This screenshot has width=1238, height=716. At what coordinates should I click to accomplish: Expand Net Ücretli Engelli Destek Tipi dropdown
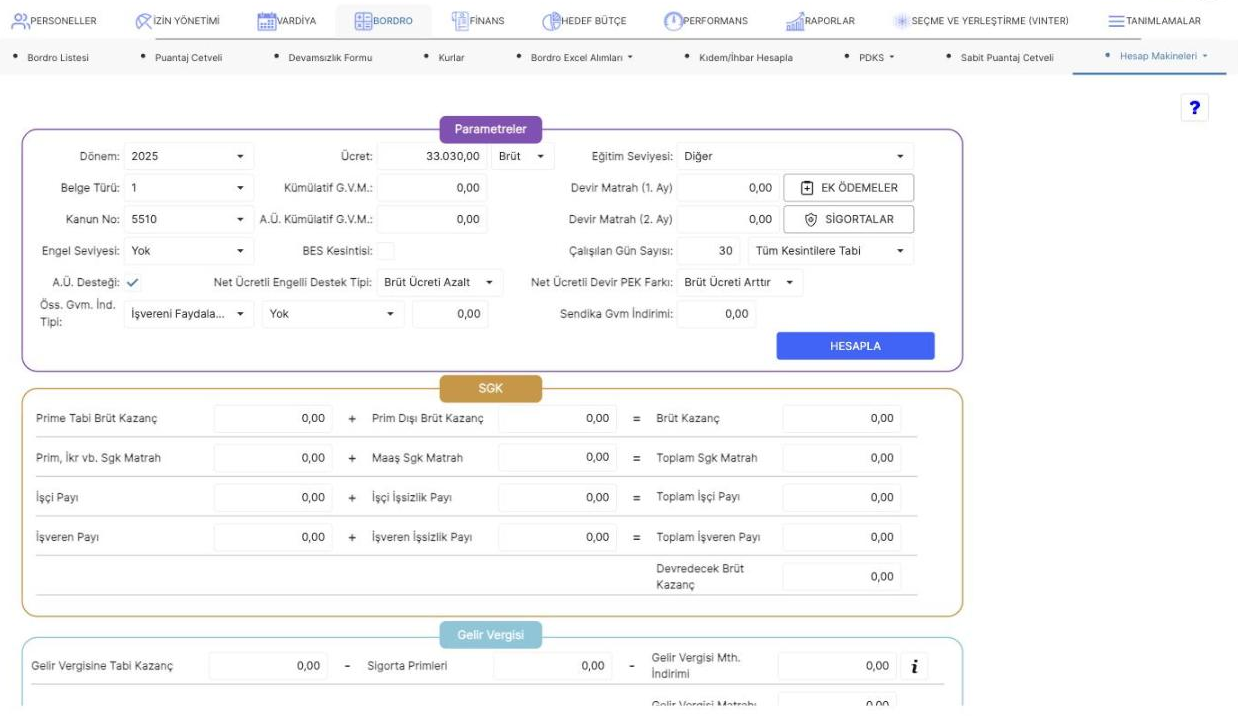441,282
